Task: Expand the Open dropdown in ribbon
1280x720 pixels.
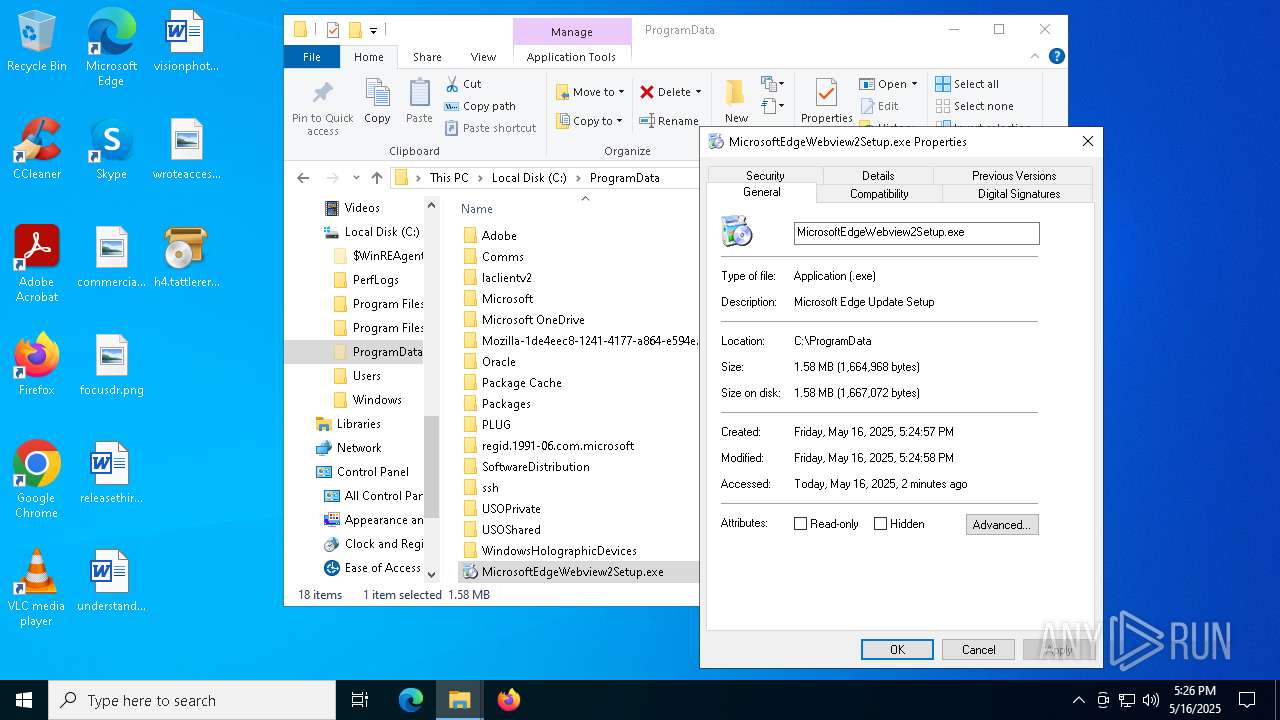Action: (914, 84)
